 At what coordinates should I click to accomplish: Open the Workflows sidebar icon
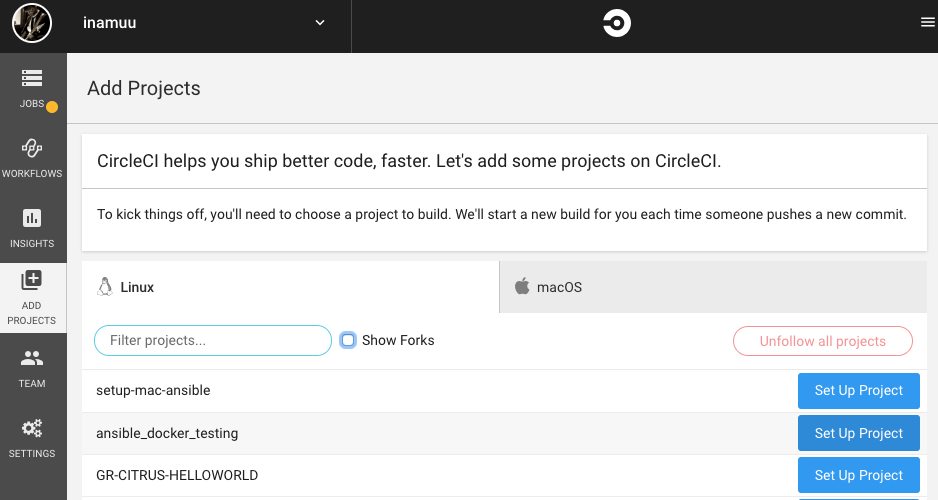pos(32,149)
